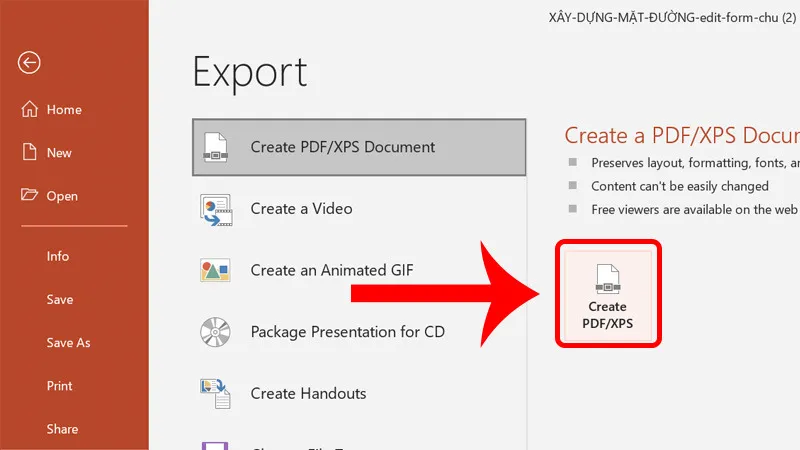Select the Animated GIF picture icon
The image size is (800, 450).
(216, 270)
